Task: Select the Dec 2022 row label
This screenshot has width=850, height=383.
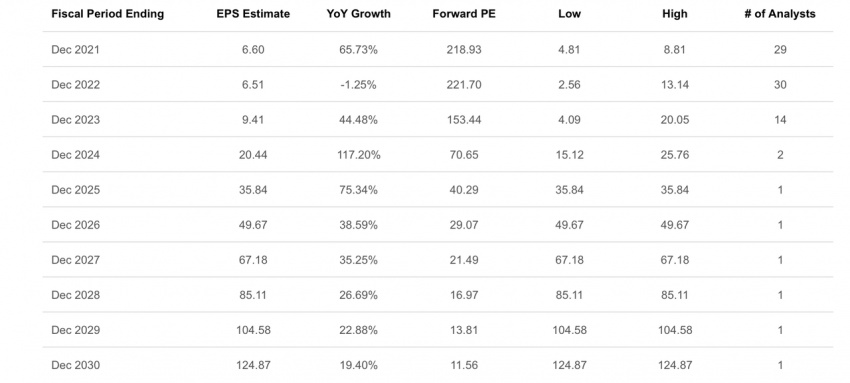Action: tap(76, 85)
